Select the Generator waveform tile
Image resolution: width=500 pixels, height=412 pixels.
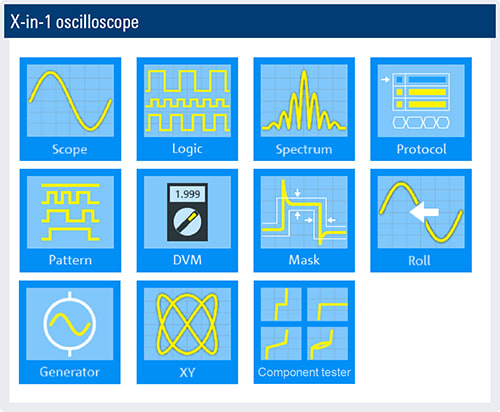[70, 332]
